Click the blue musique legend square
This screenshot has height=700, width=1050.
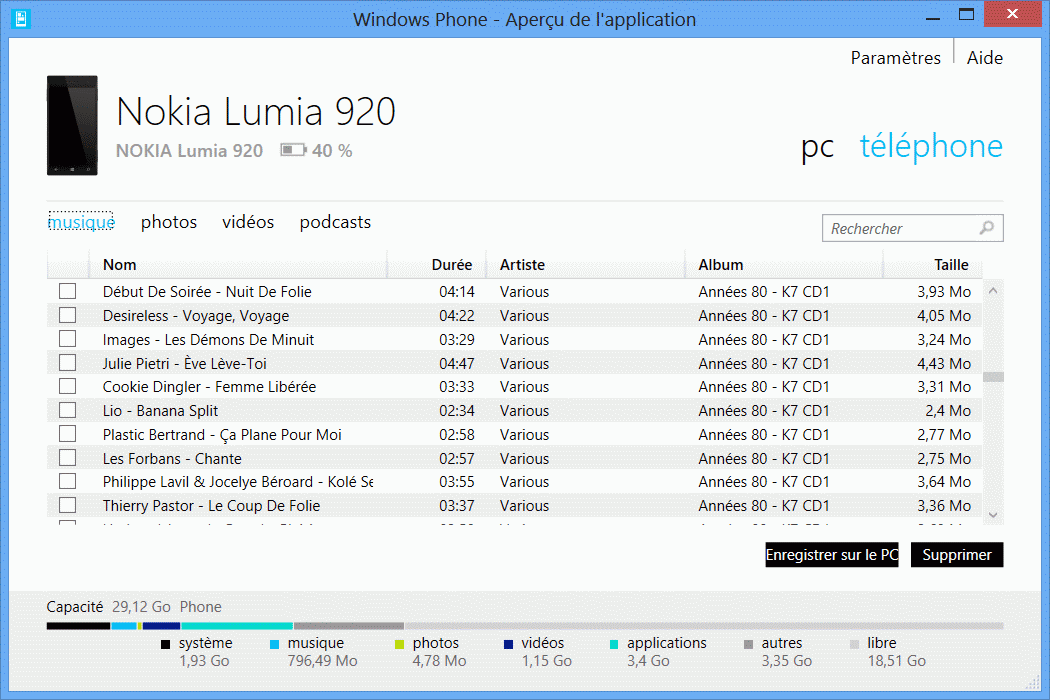[274, 644]
